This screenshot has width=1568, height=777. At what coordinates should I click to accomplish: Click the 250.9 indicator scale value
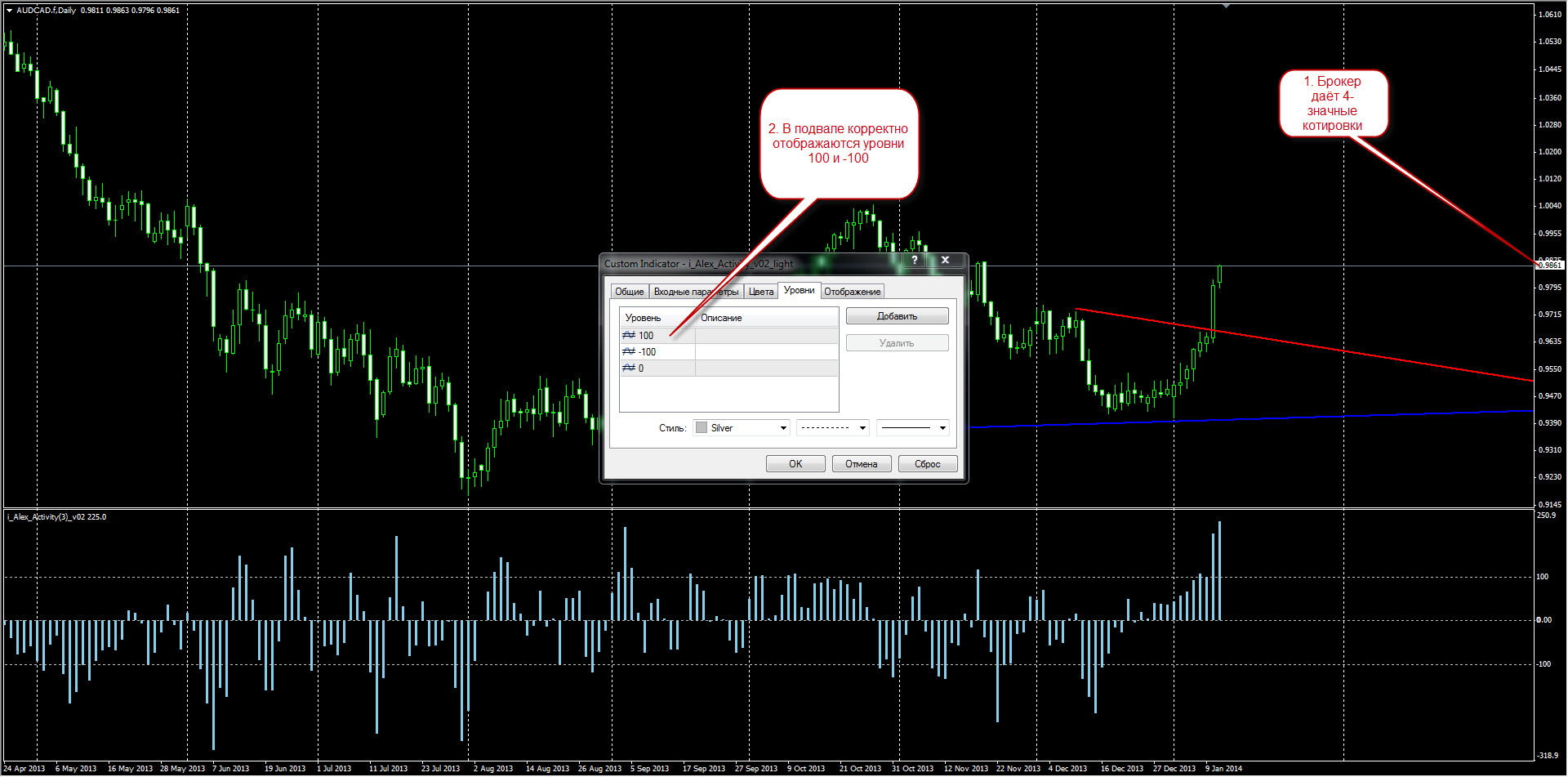tap(1547, 516)
